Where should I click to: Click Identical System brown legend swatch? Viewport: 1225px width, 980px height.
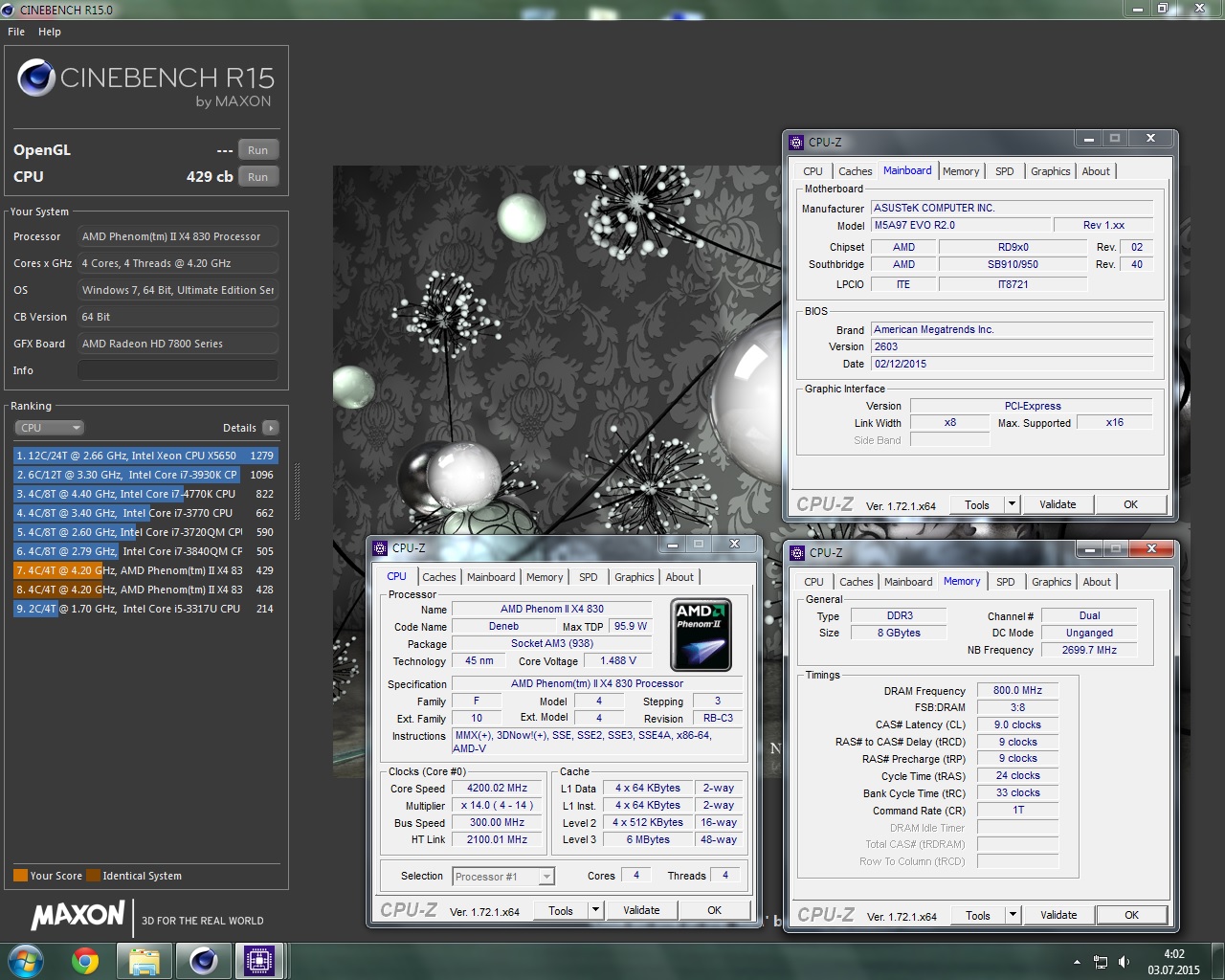pos(93,875)
